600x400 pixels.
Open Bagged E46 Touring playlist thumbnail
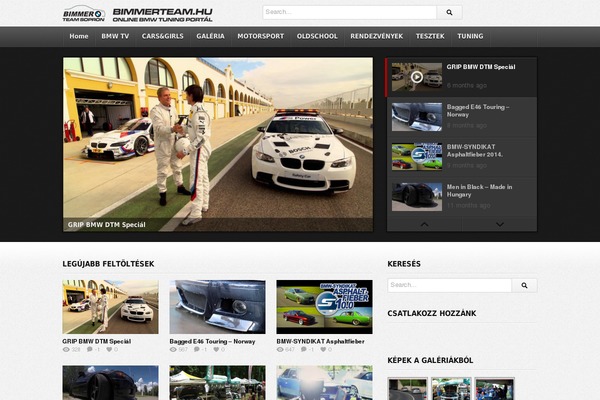[x=417, y=117]
